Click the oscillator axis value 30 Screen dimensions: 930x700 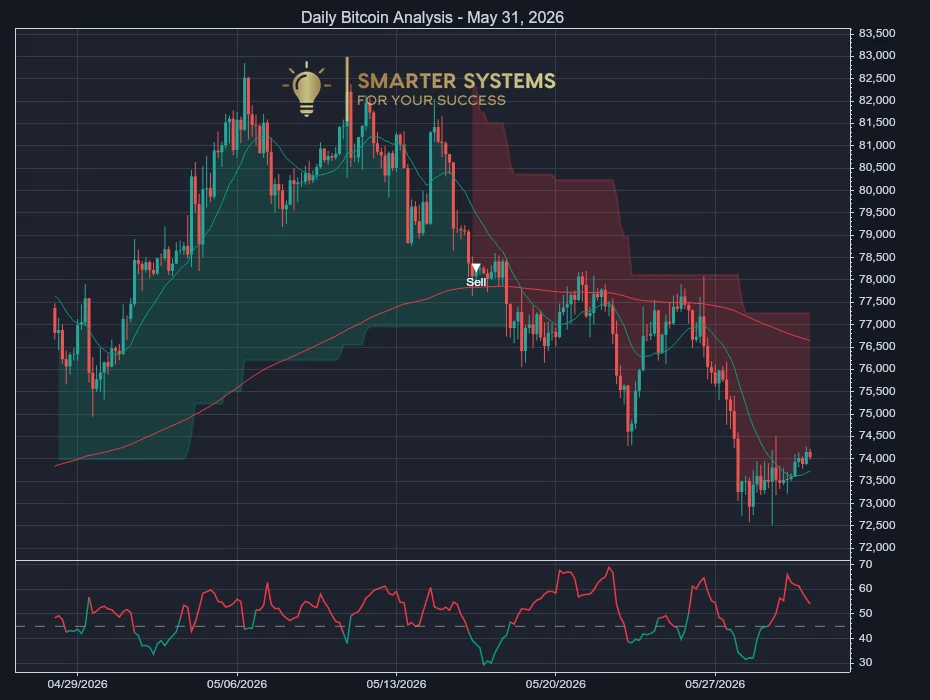[865, 663]
